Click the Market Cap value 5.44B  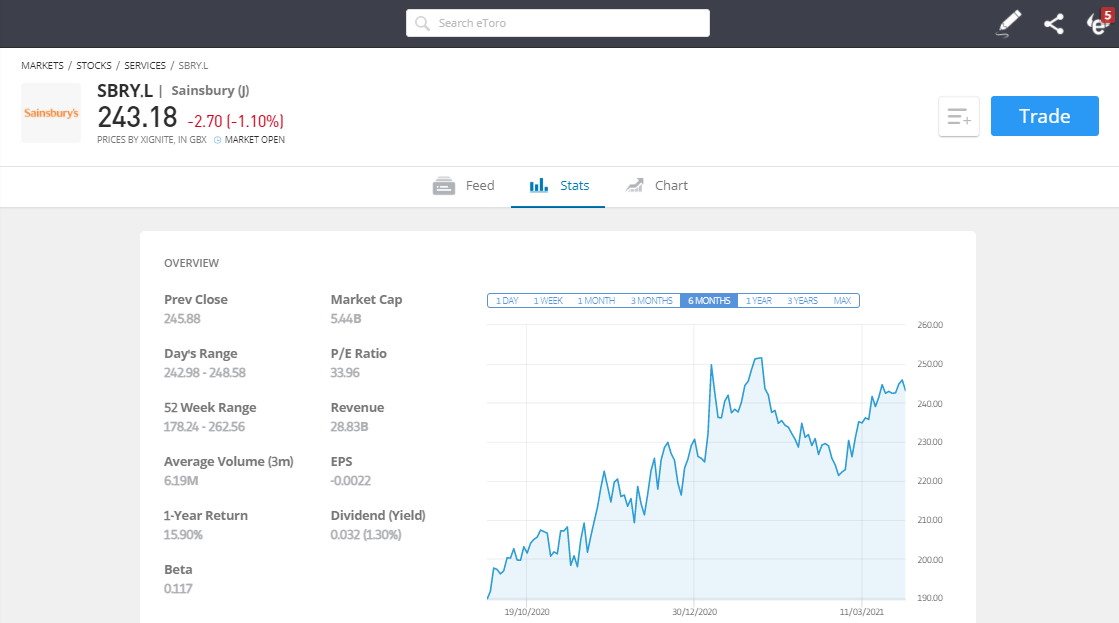pyautogui.click(x=346, y=319)
